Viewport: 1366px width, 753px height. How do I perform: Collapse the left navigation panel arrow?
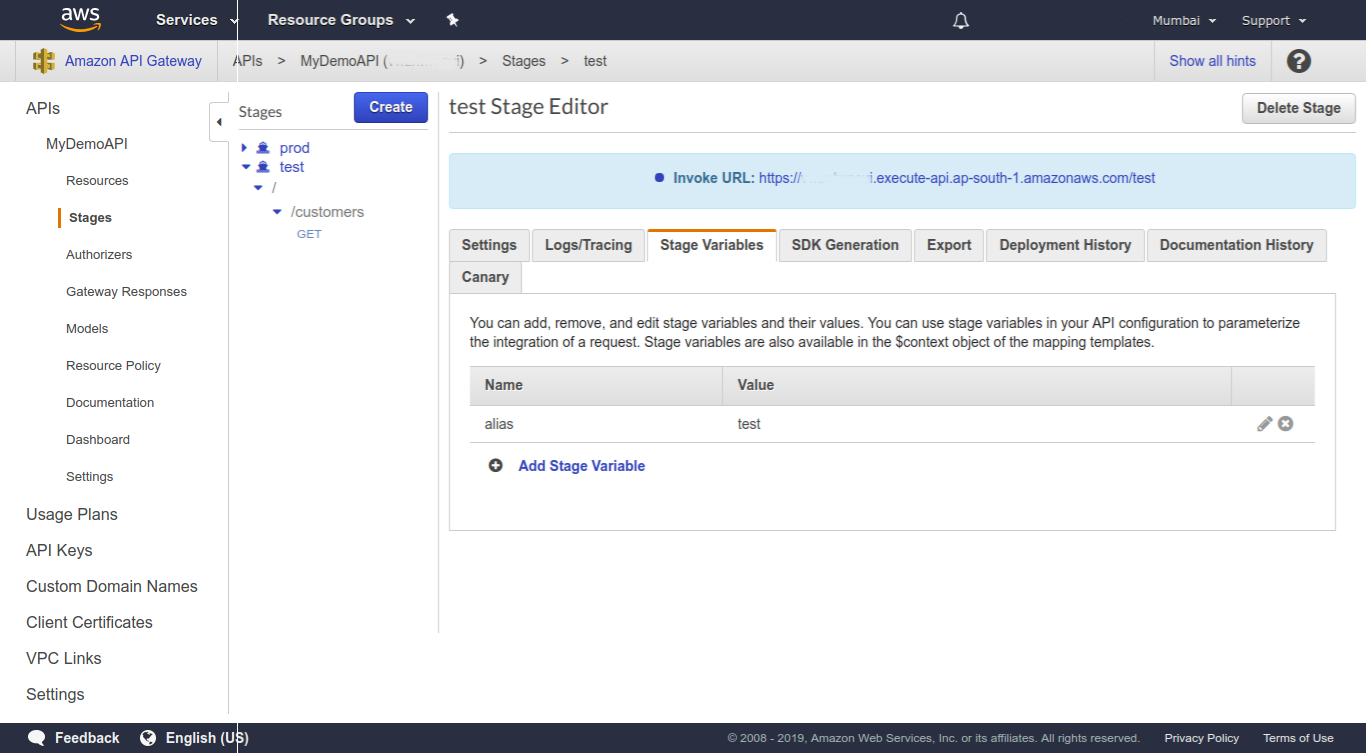coord(219,122)
